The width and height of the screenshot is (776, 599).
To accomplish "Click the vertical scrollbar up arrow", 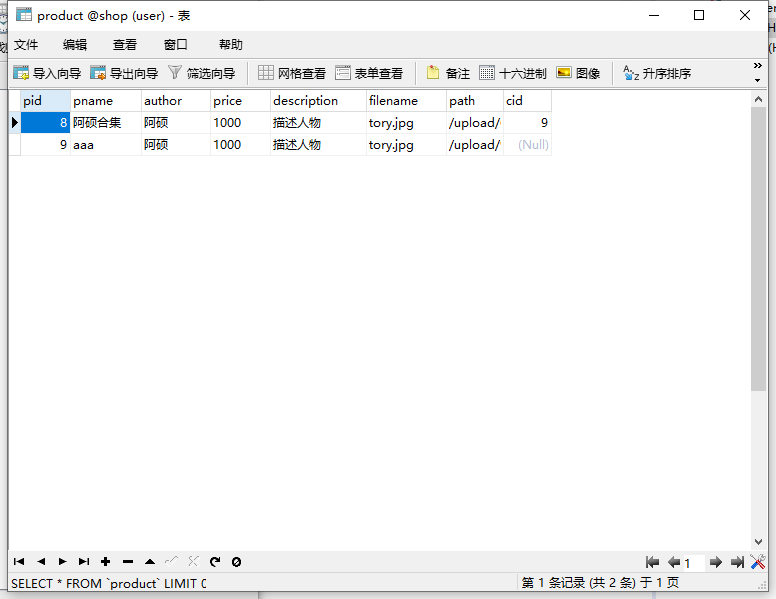I will click(x=758, y=99).
